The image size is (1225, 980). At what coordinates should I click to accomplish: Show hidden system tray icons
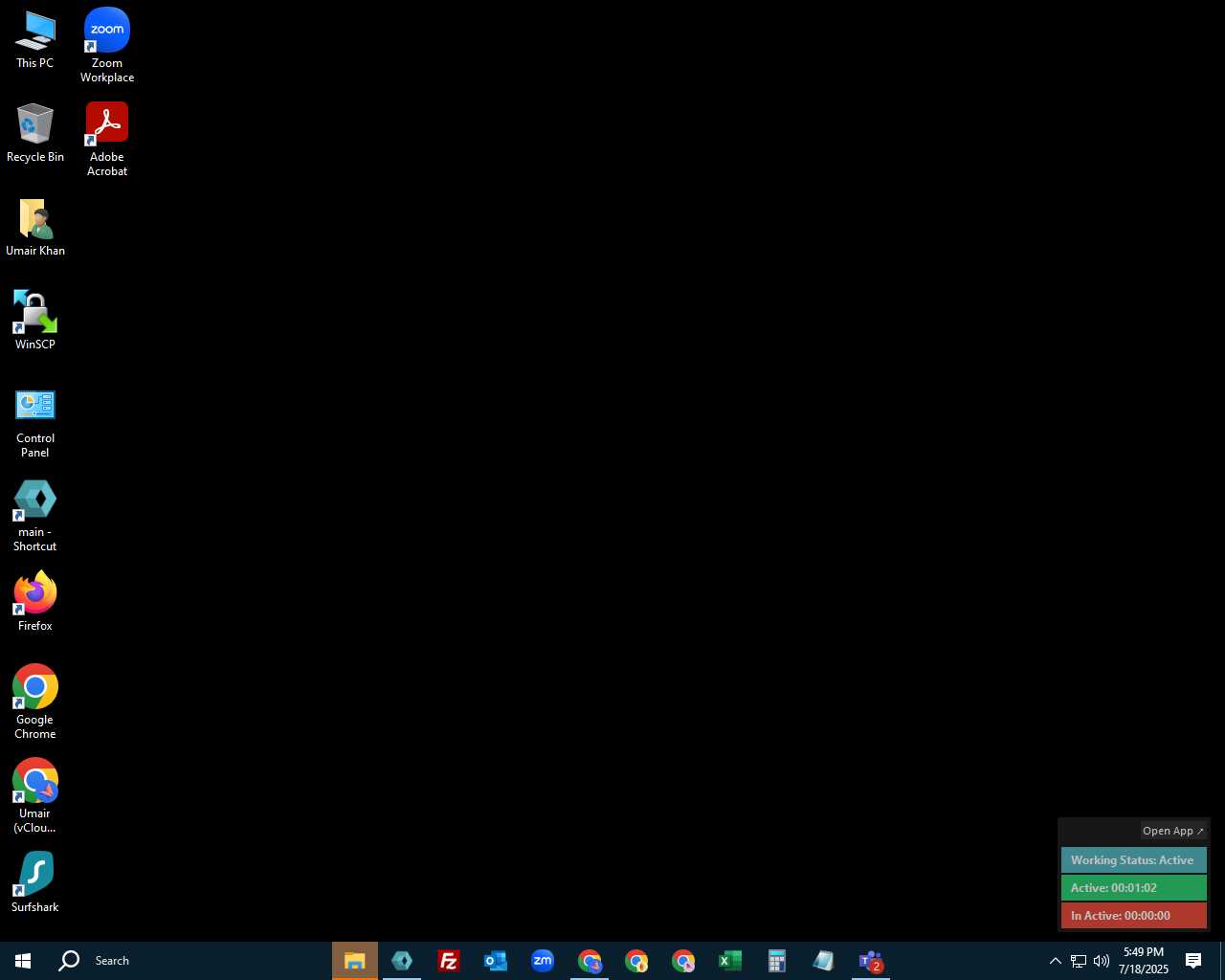(1055, 961)
